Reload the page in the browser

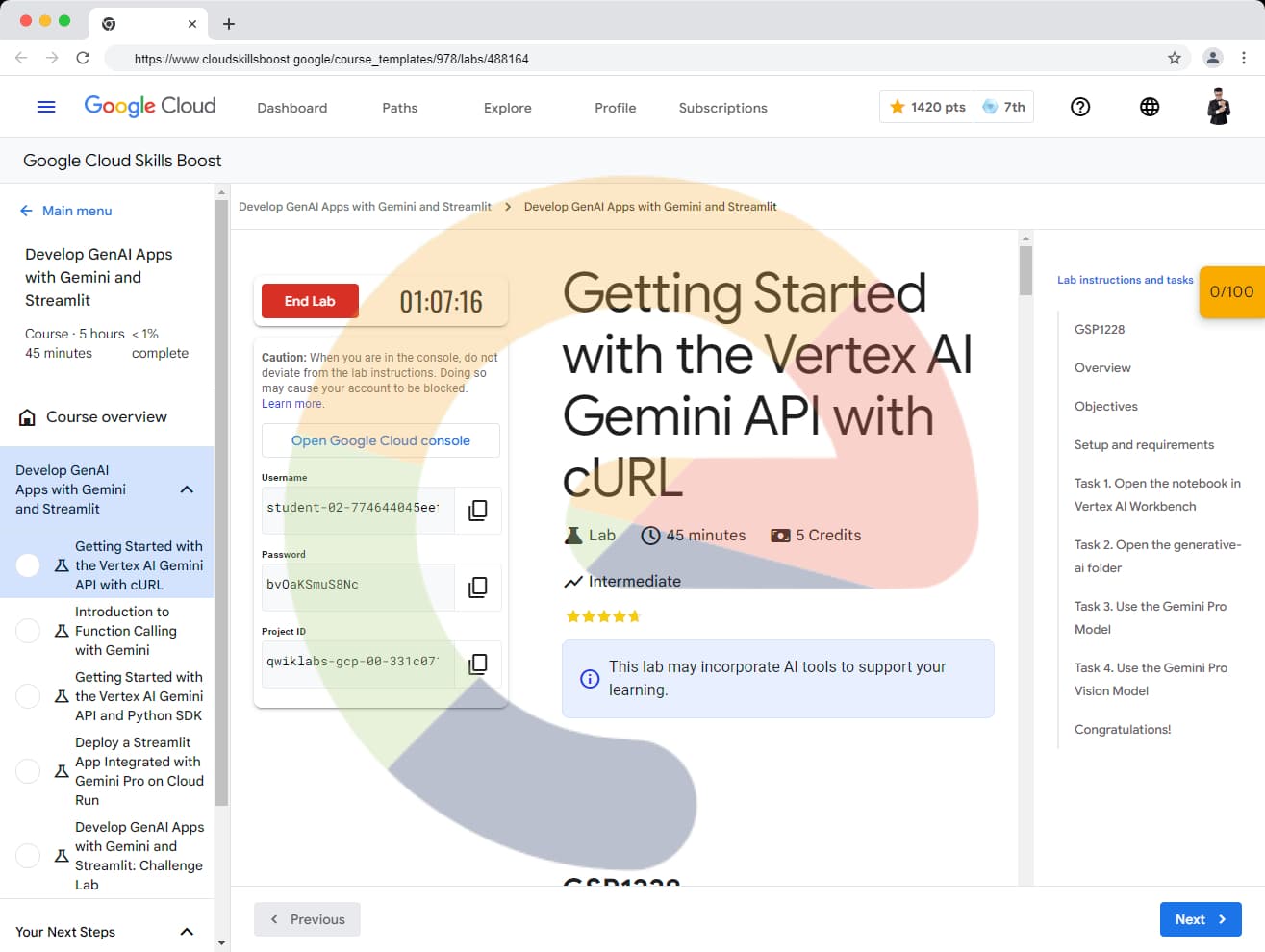tap(83, 58)
